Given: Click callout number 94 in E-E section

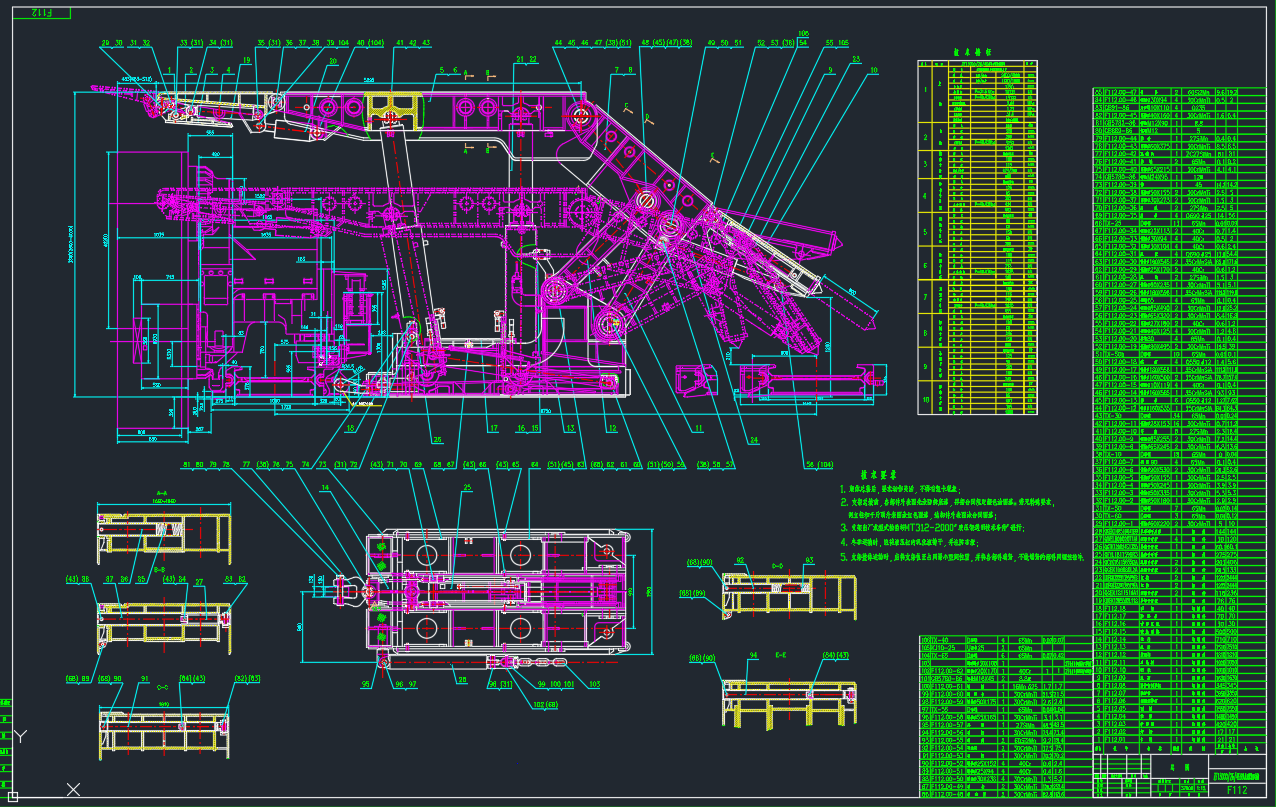Looking at the screenshot, I should 753,656.
